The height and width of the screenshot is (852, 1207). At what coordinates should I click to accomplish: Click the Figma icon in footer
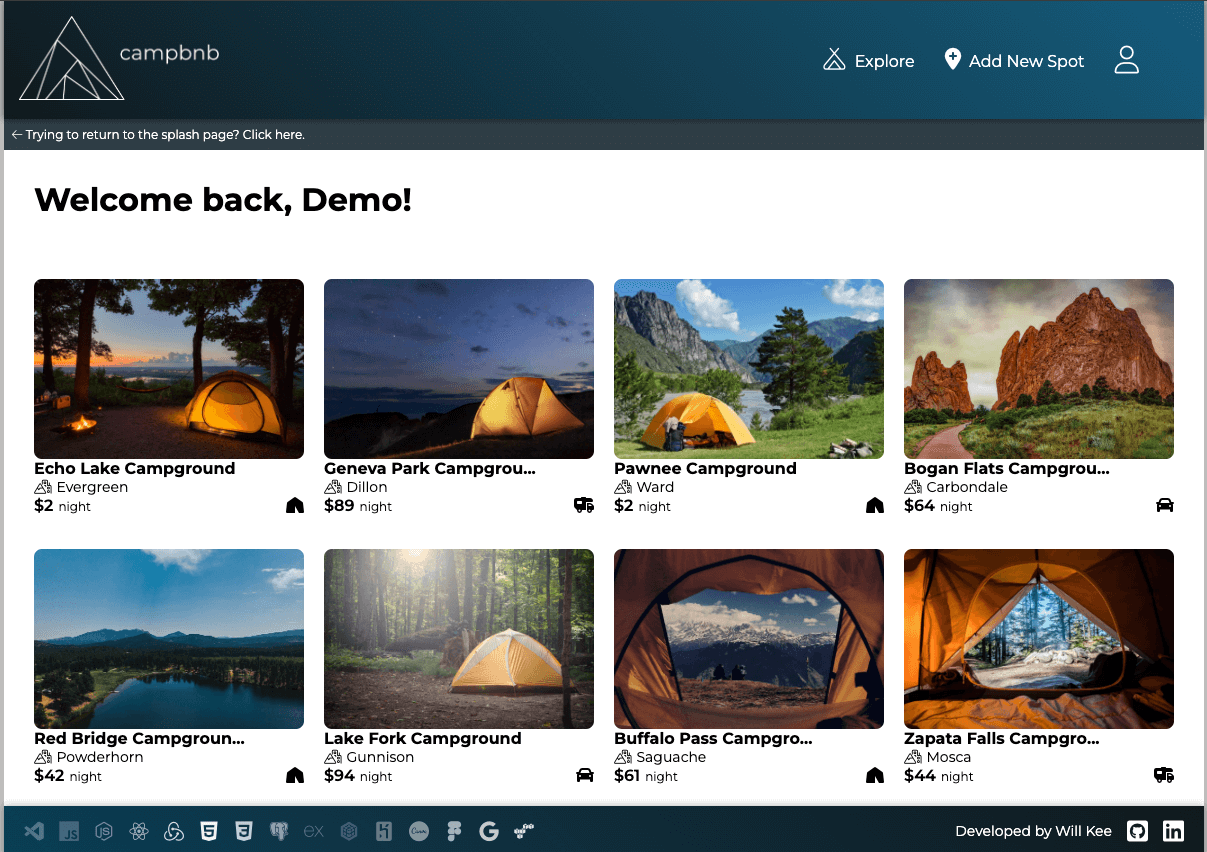pos(454,831)
